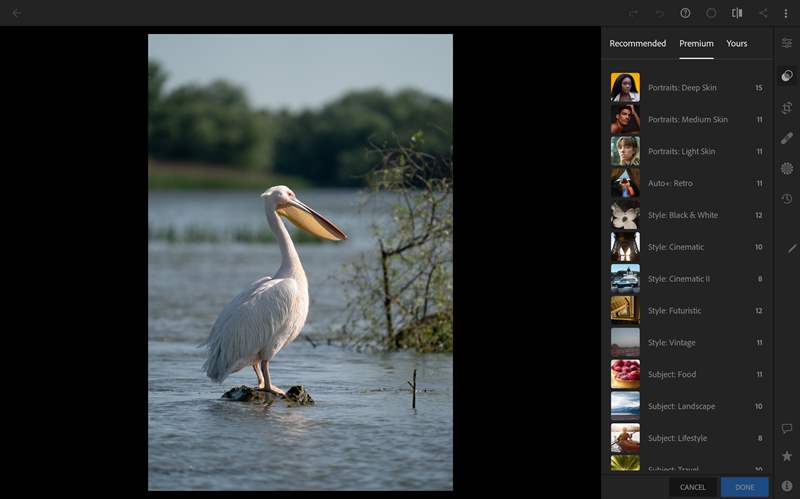Expand Style: Vintage preset group

tap(687, 342)
